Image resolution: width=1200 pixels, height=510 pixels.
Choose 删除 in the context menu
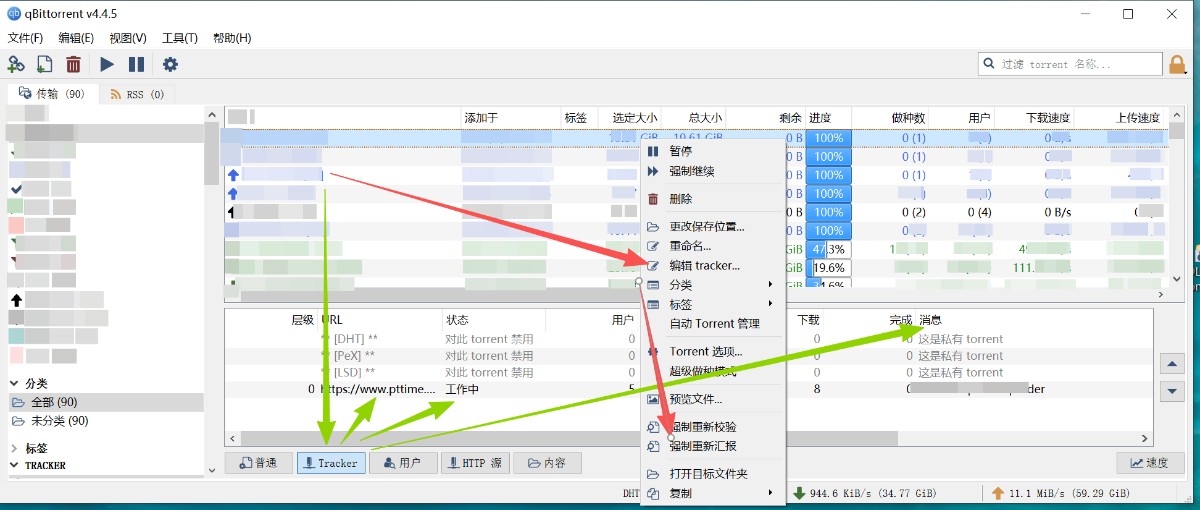(712, 199)
